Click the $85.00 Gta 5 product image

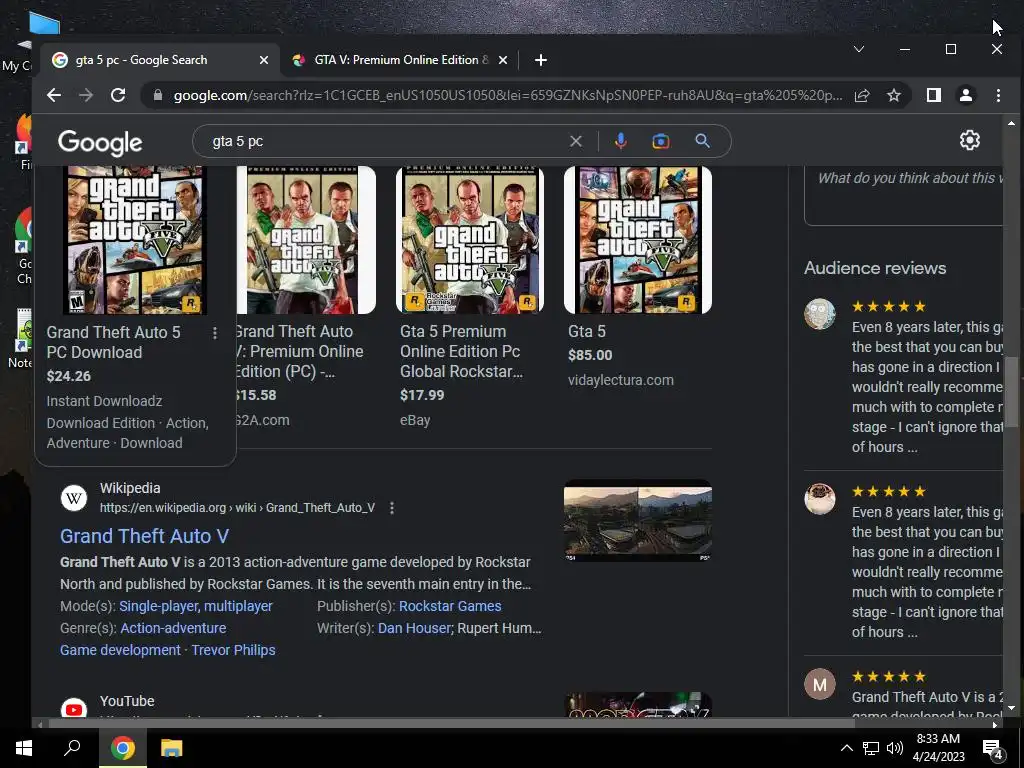click(x=638, y=240)
